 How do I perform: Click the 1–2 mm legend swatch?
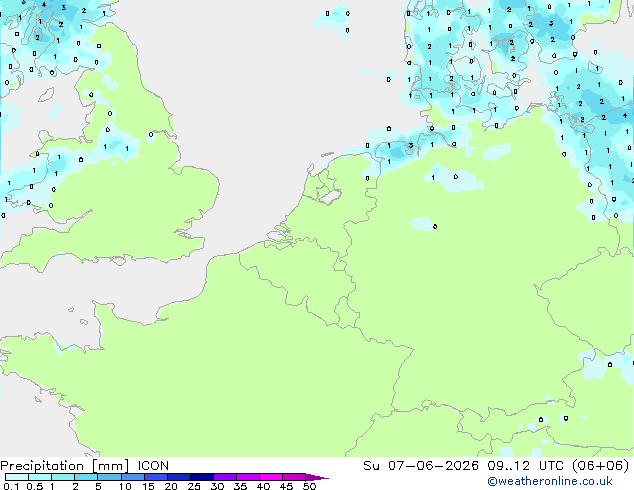(63, 477)
